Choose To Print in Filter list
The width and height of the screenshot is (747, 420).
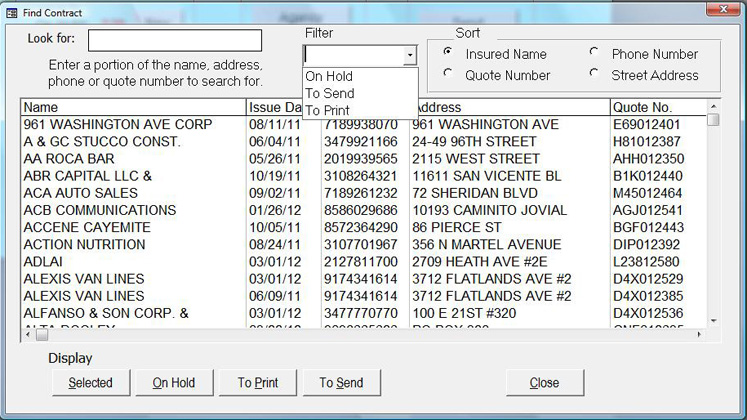[x=360, y=110]
